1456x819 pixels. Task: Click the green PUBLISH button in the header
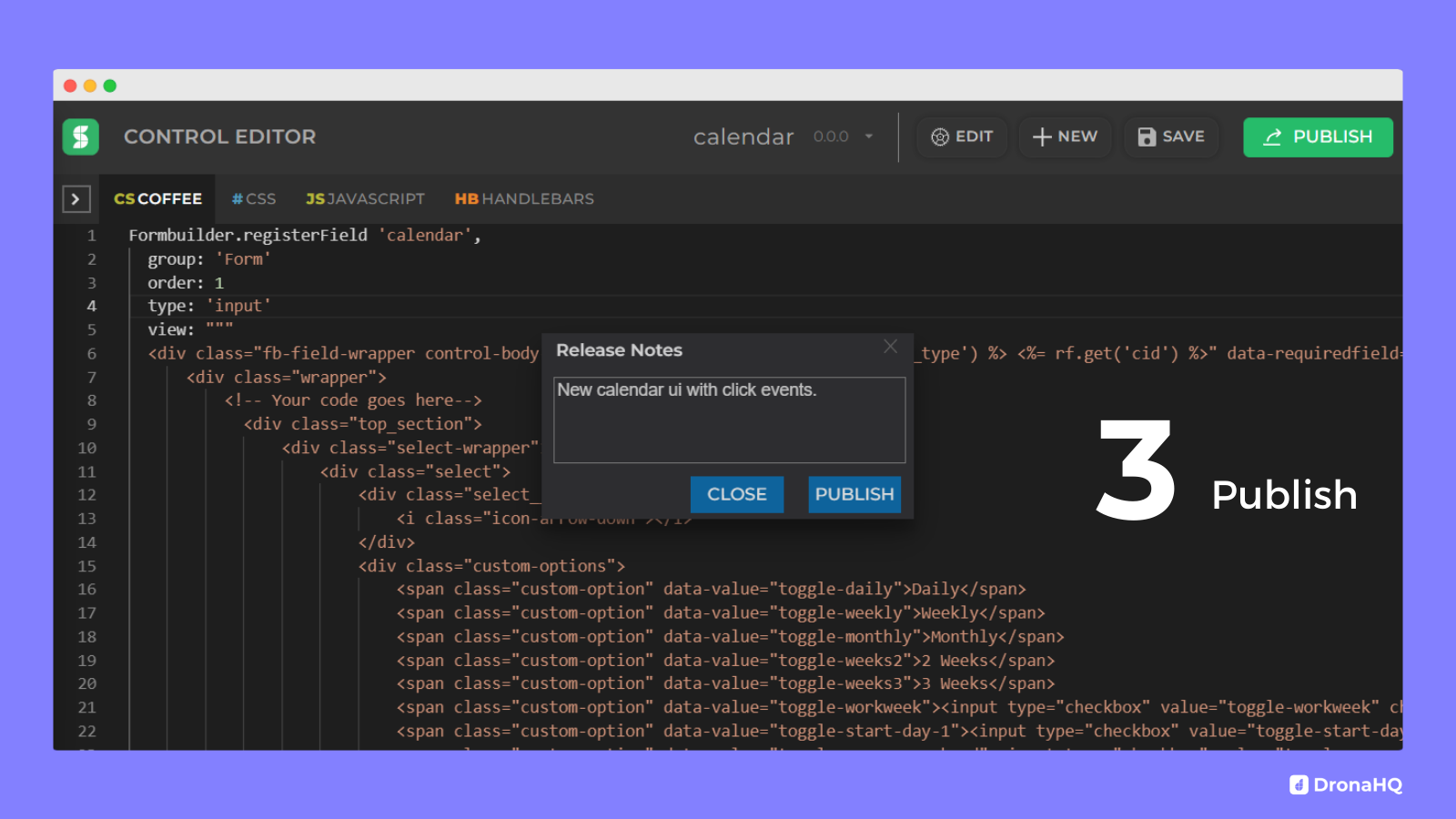pyautogui.click(x=1318, y=136)
